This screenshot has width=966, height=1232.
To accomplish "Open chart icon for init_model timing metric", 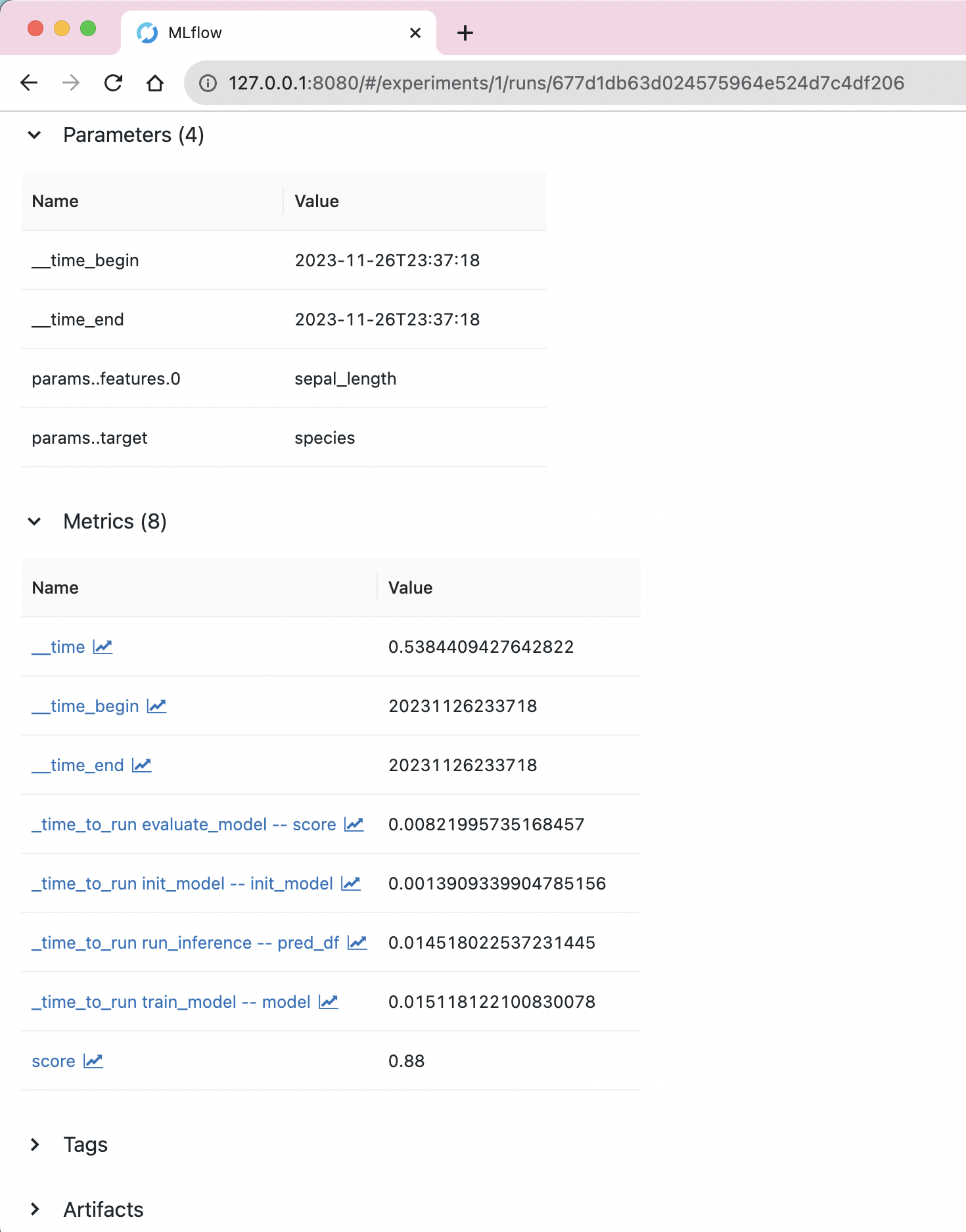I will (x=351, y=884).
